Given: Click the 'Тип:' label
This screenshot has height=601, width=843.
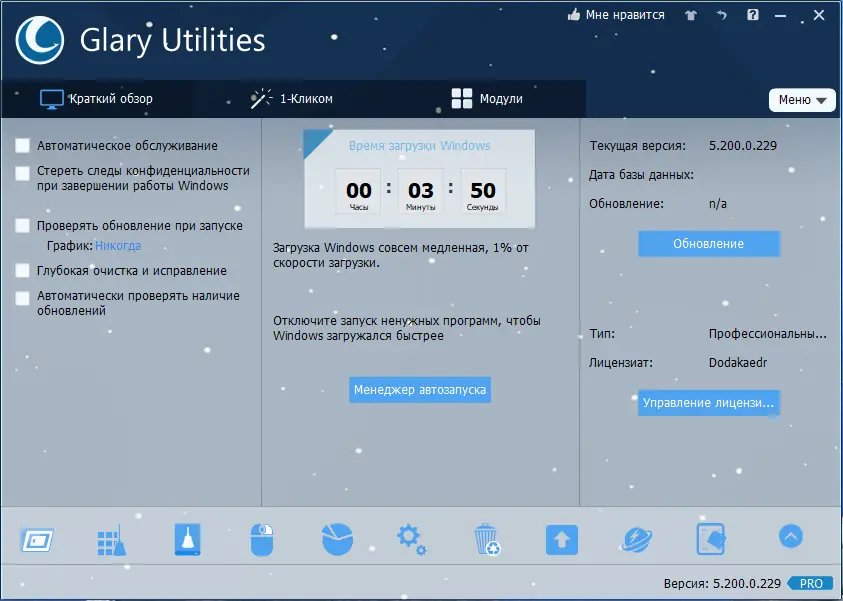Looking at the screenshot, I should 602,334.
